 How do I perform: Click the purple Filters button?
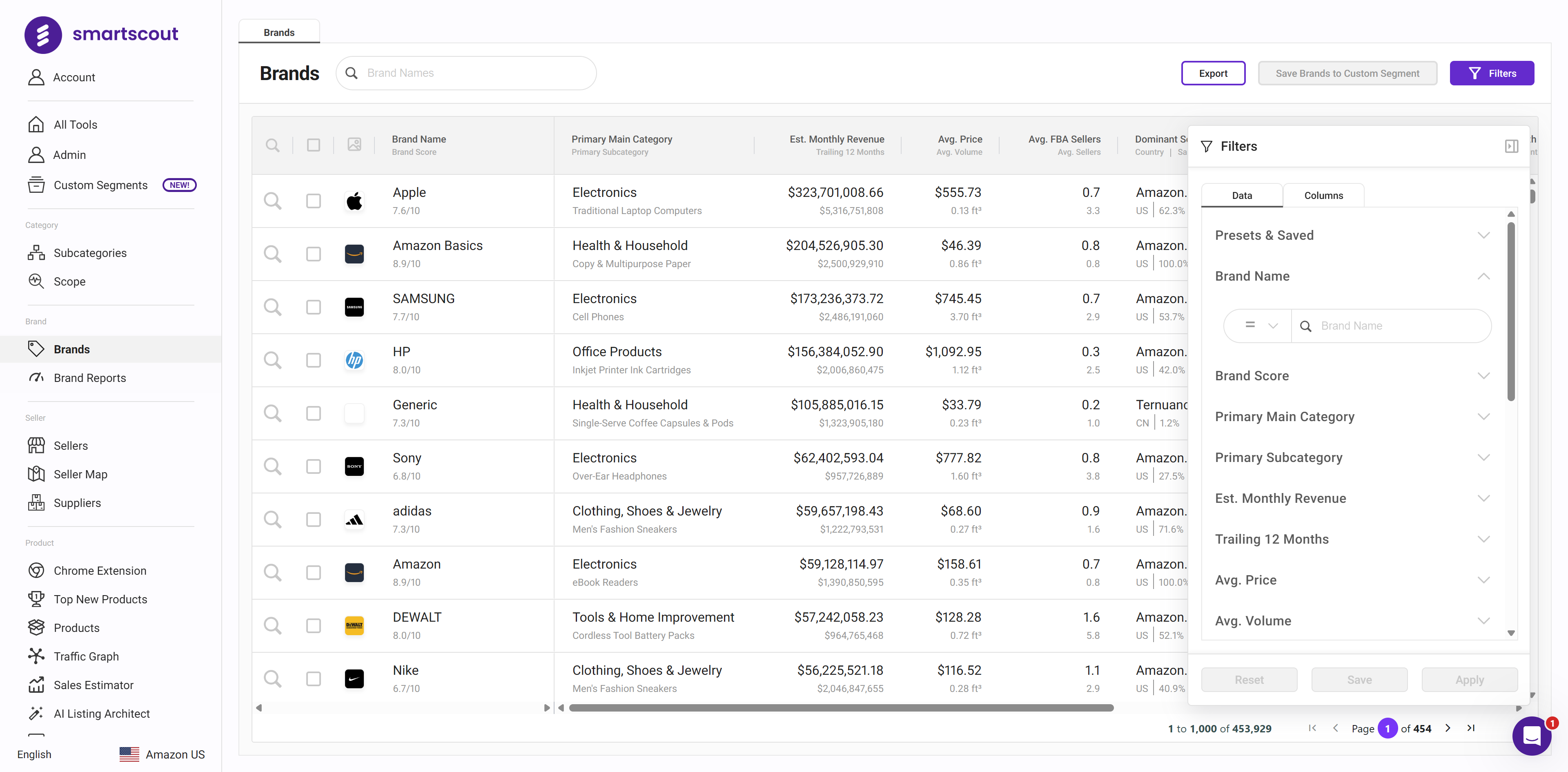(x=1491, y=73)
